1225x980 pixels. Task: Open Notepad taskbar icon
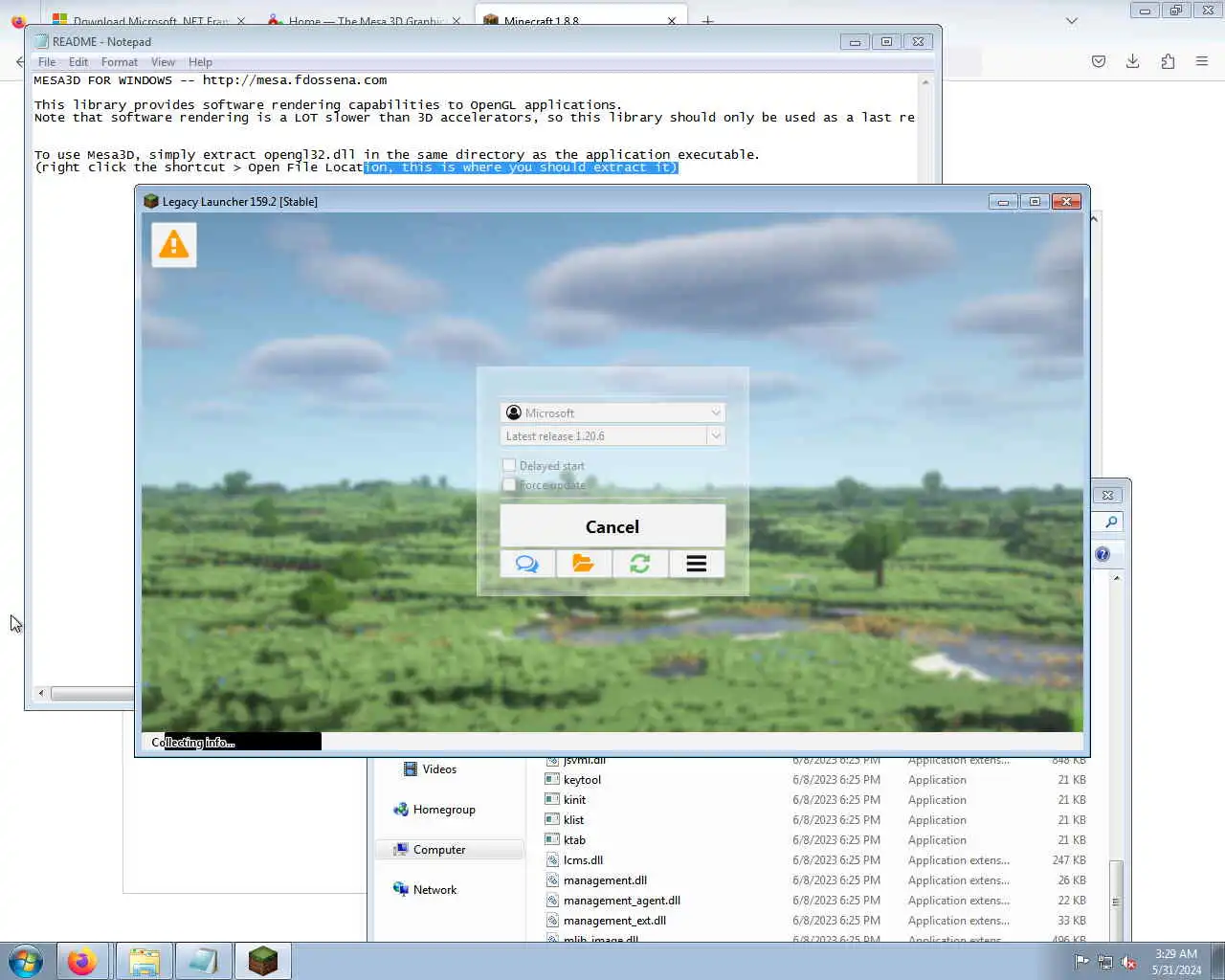(x=203, y=961)
